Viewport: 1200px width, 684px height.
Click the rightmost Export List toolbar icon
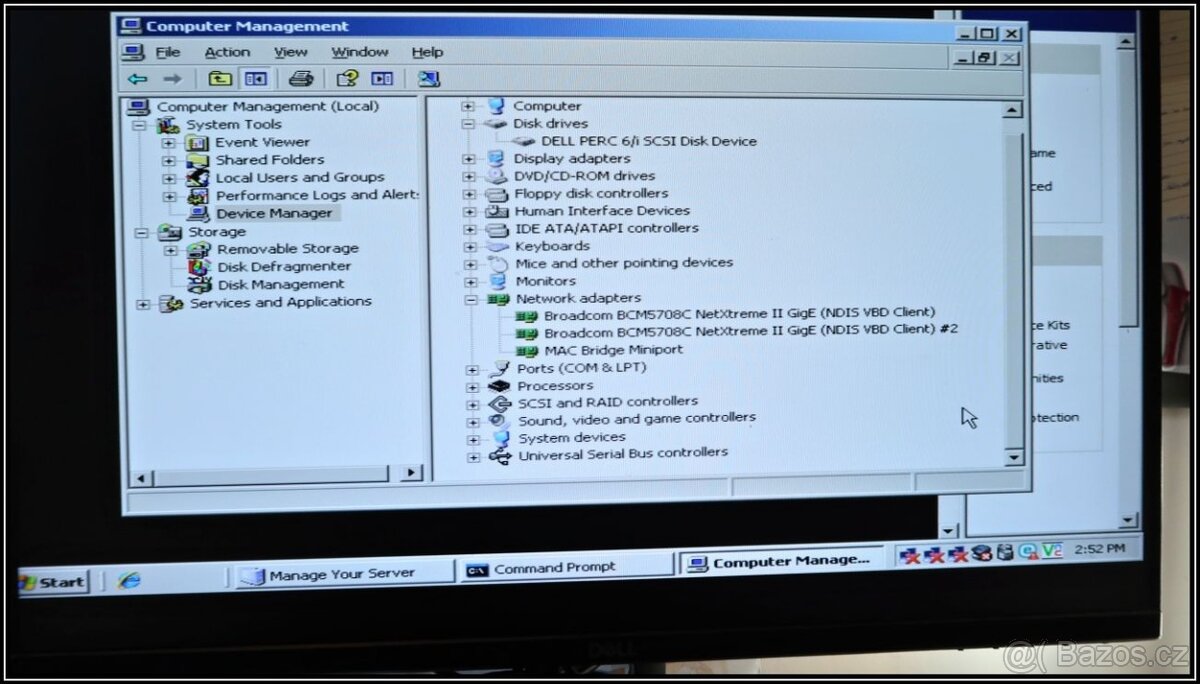[x=427, y=78]
